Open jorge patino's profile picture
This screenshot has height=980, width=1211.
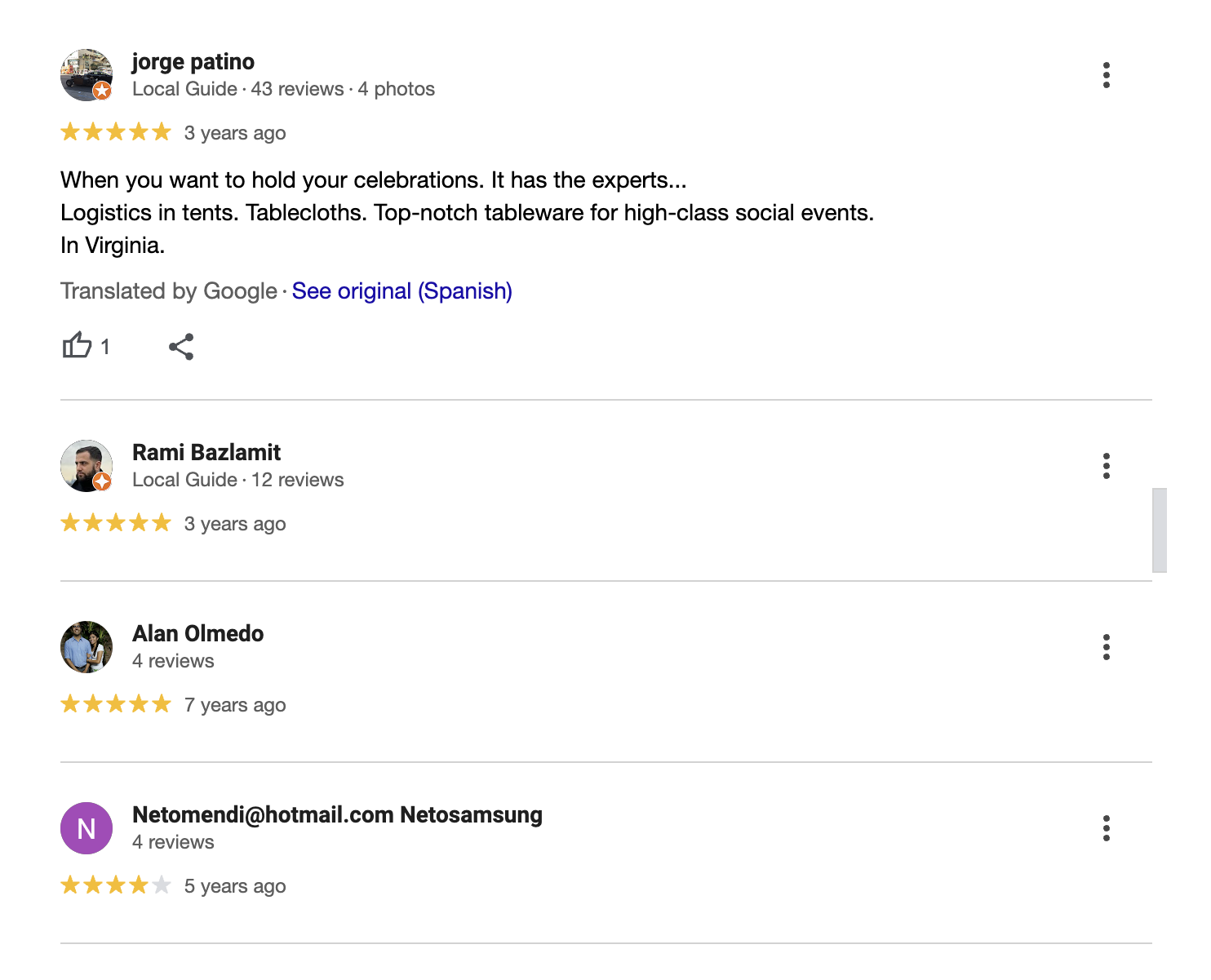pos(86,75)
